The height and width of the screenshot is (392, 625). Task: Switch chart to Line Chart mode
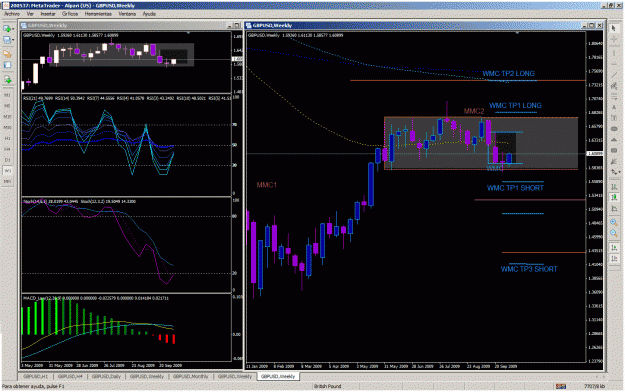click(x=614, y=209)
